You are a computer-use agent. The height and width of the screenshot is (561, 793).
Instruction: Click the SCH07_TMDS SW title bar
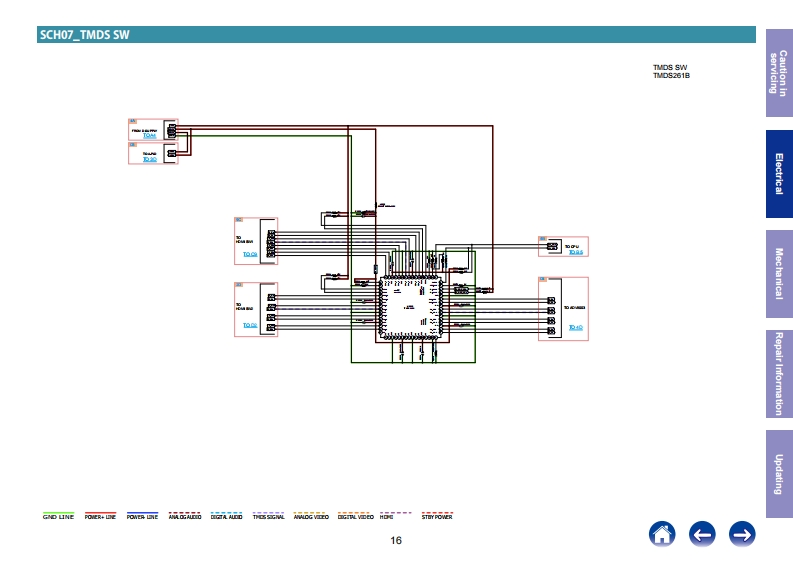coord(396,34)
